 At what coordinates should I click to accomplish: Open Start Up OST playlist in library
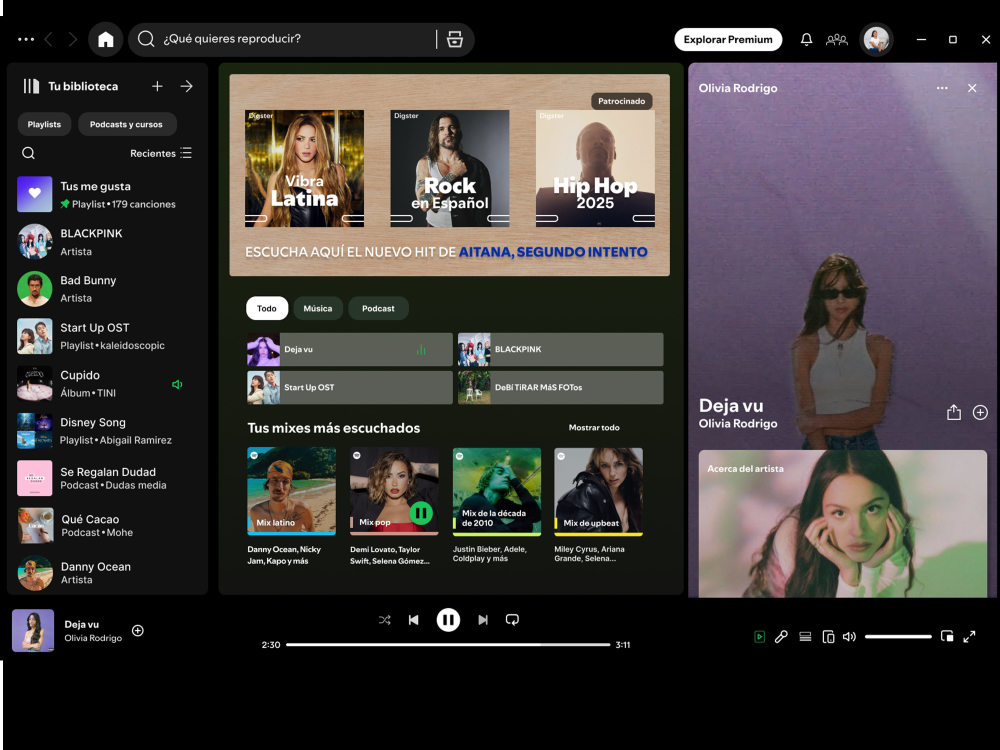107,336
